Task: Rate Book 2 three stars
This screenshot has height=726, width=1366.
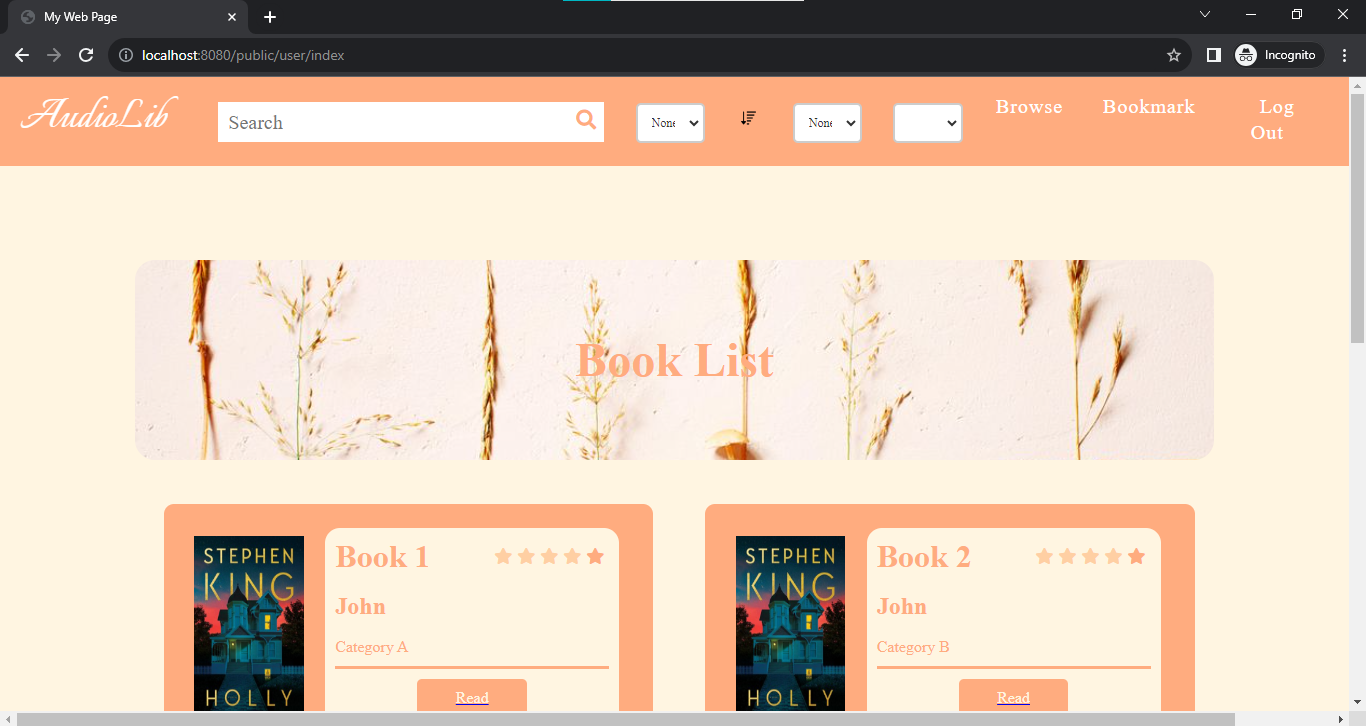Action: click(x=1090, y=556)
